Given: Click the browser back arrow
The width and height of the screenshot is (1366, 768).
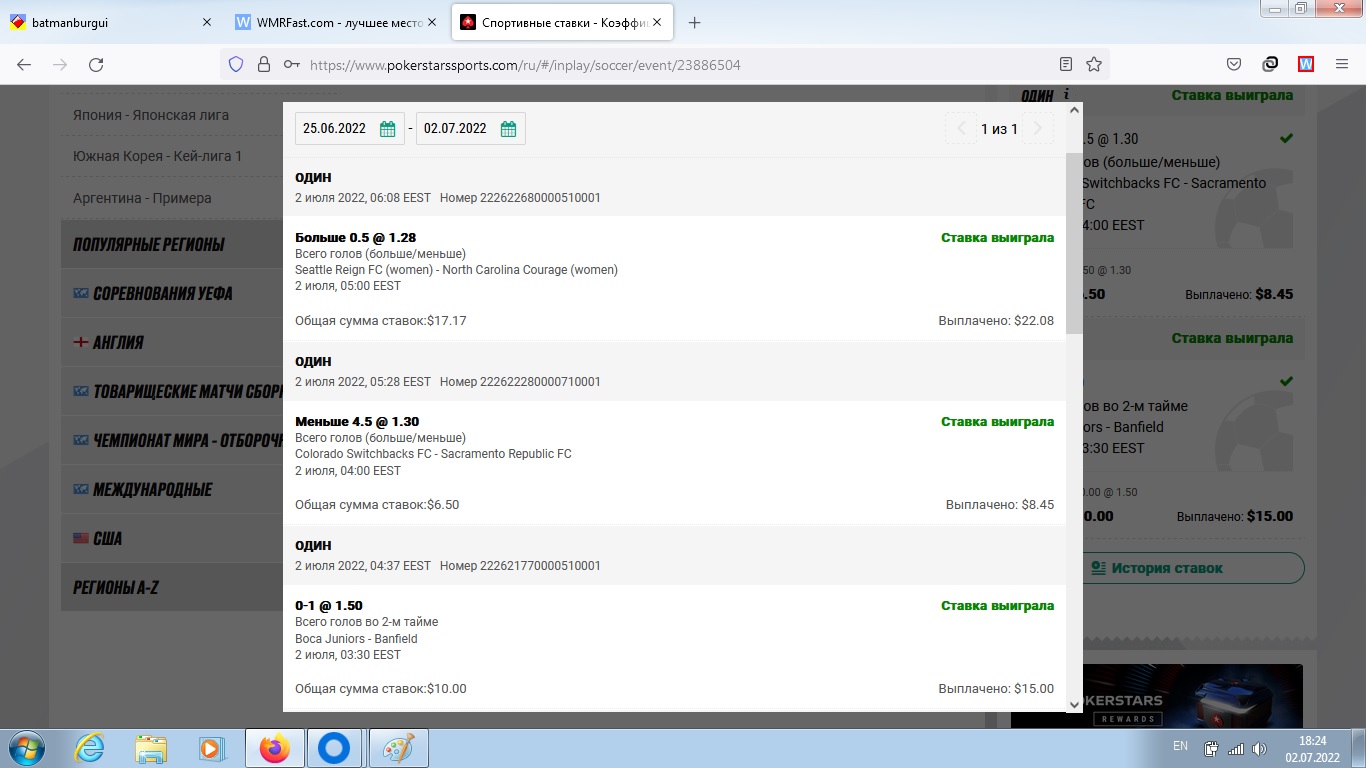Looking at the screenshot, I should pos(24,64).
